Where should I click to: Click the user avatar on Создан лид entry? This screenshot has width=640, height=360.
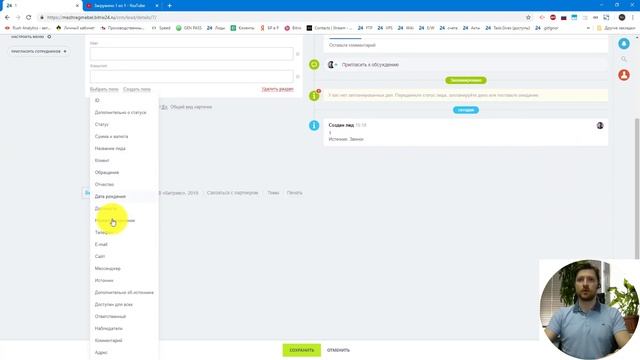(x=600, y=126)
